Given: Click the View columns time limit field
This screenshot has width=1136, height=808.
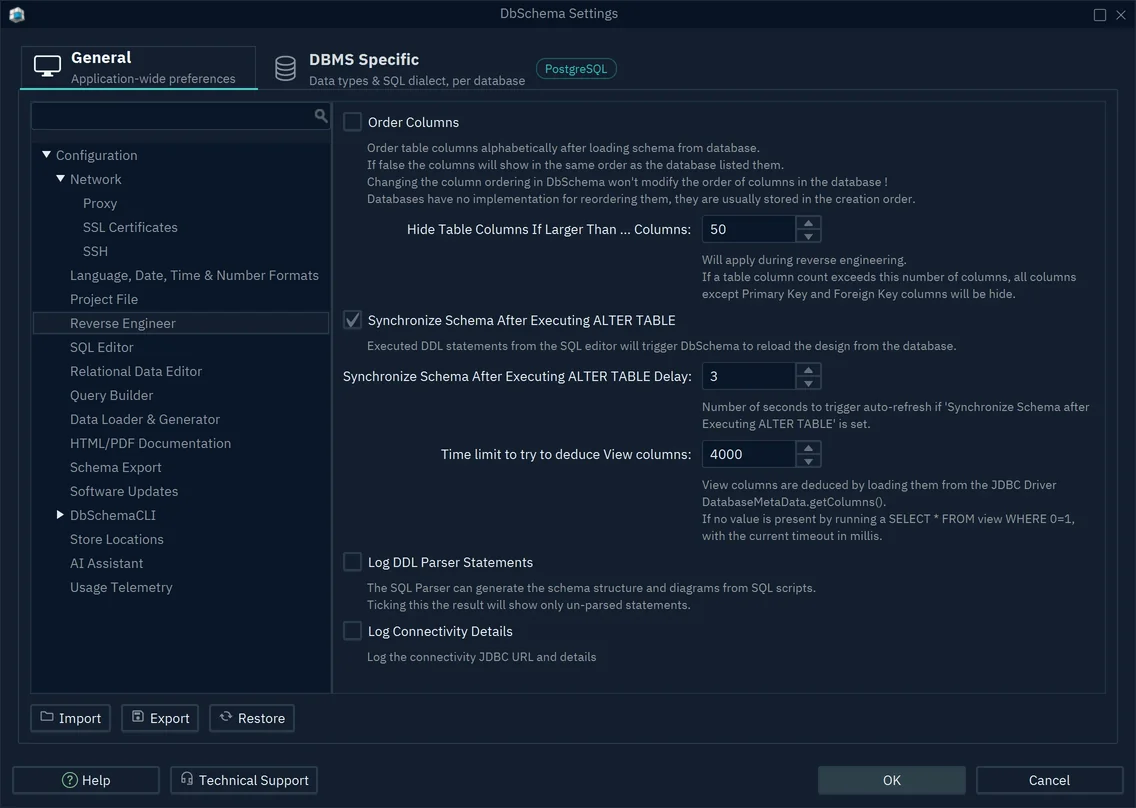Looking at the screenshot, I should [748, 454].
